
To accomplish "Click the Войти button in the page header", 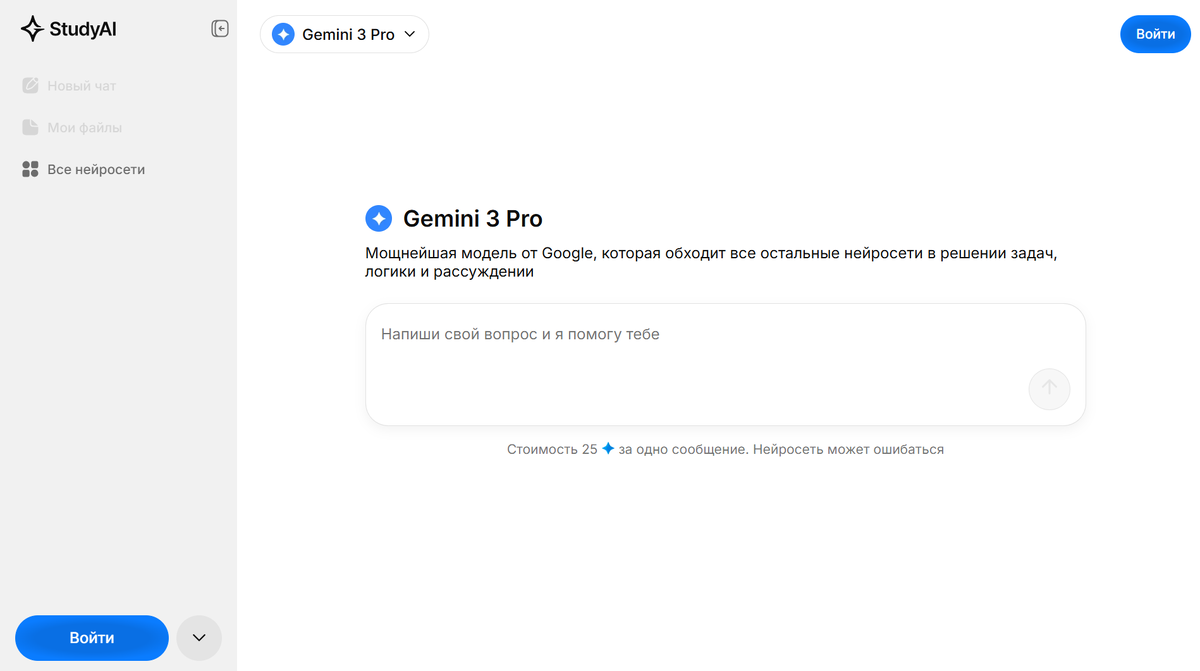I will pos(1155,34).
